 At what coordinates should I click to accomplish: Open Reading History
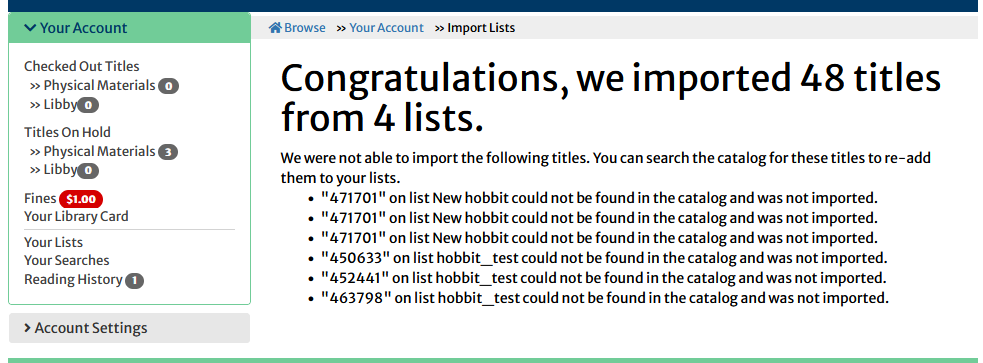click(73, 280)
